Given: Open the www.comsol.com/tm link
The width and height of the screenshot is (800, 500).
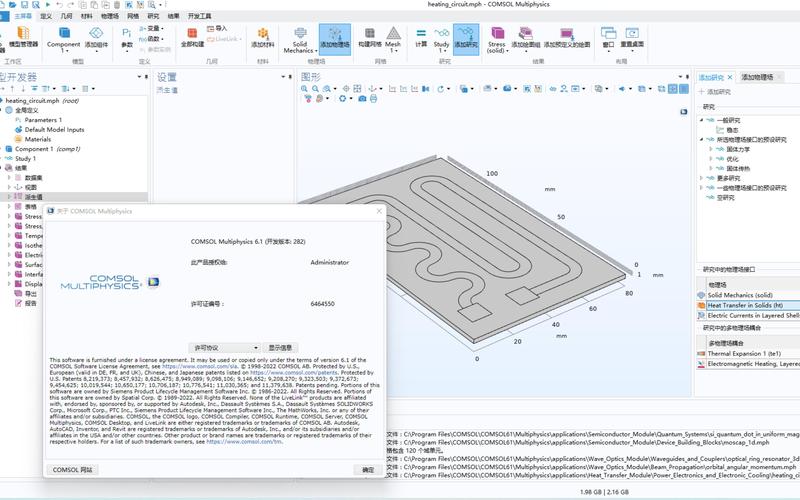Looking at the screenshot, I should [x=244, y=442].
